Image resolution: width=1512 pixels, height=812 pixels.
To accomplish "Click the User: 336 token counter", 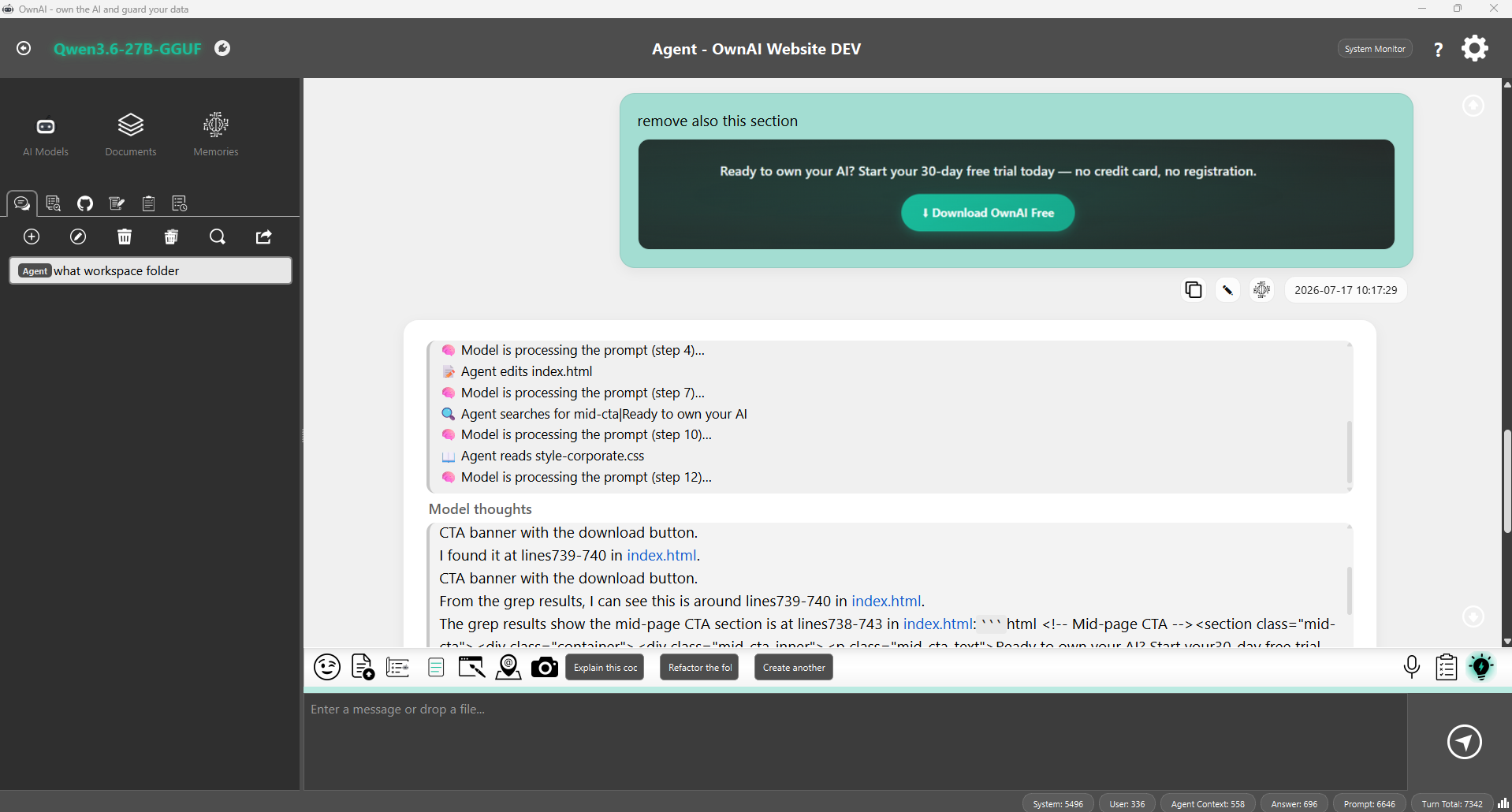I will [1127, 803].
